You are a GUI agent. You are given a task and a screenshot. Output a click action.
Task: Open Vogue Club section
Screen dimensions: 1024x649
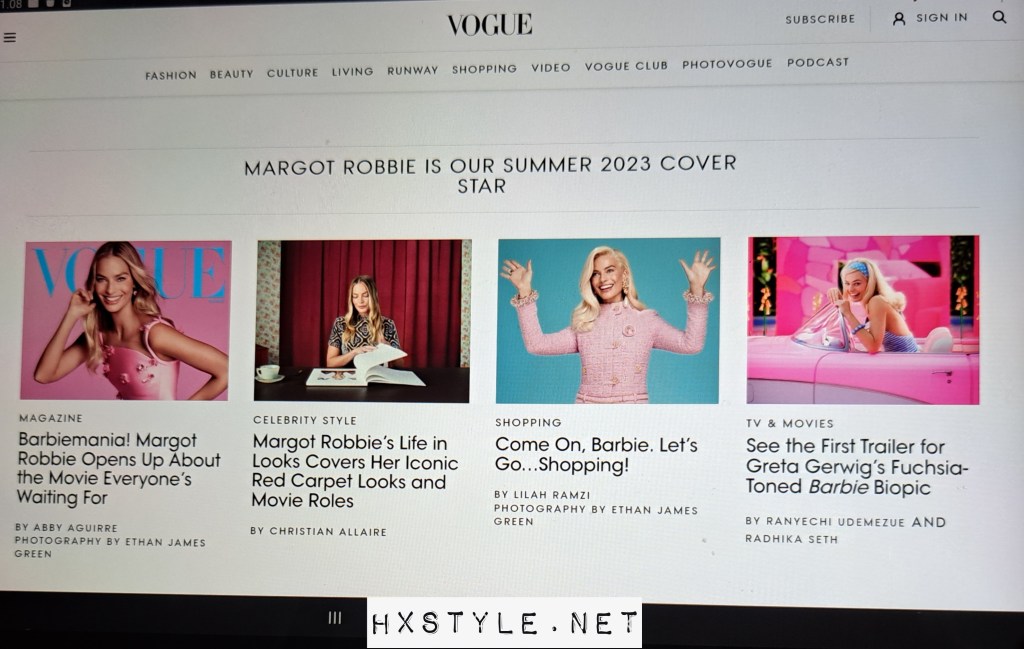pyautogui.click(x=626, y=66)
